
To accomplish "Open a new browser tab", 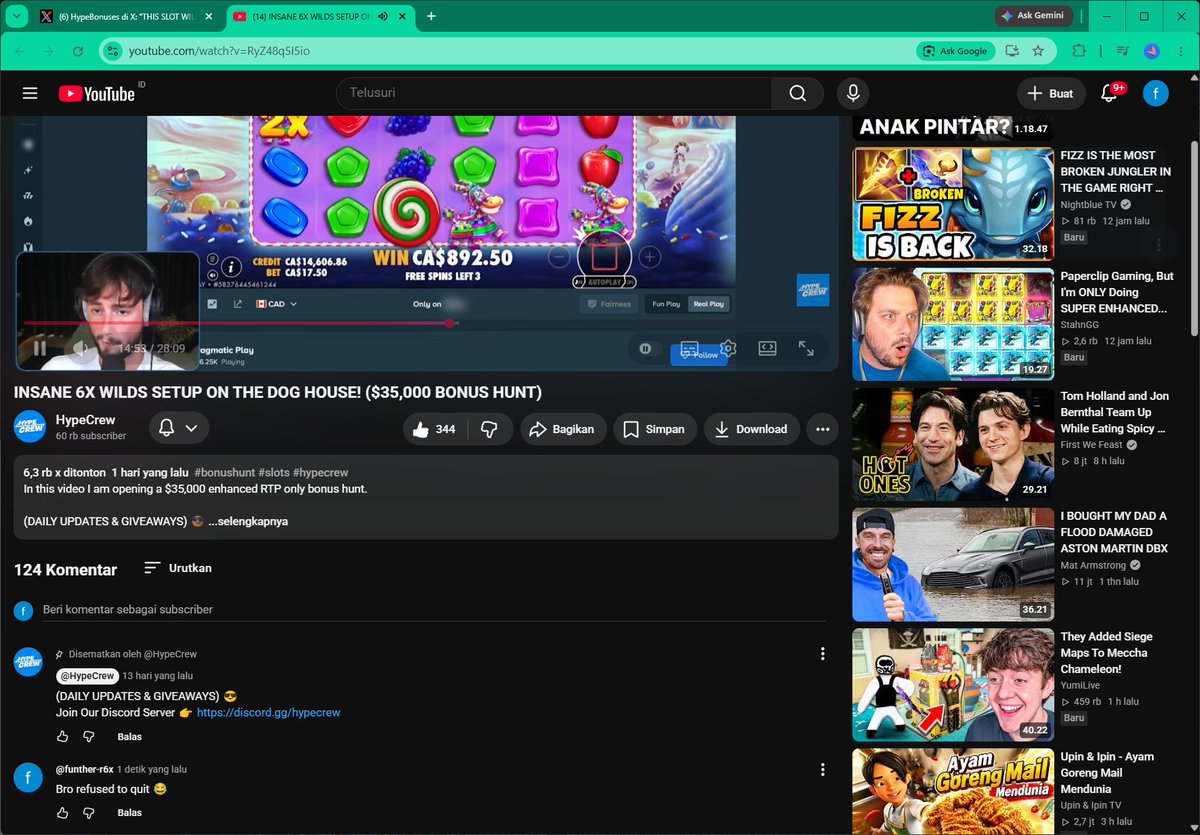I will pyautogui.click(x=431, y=16).
